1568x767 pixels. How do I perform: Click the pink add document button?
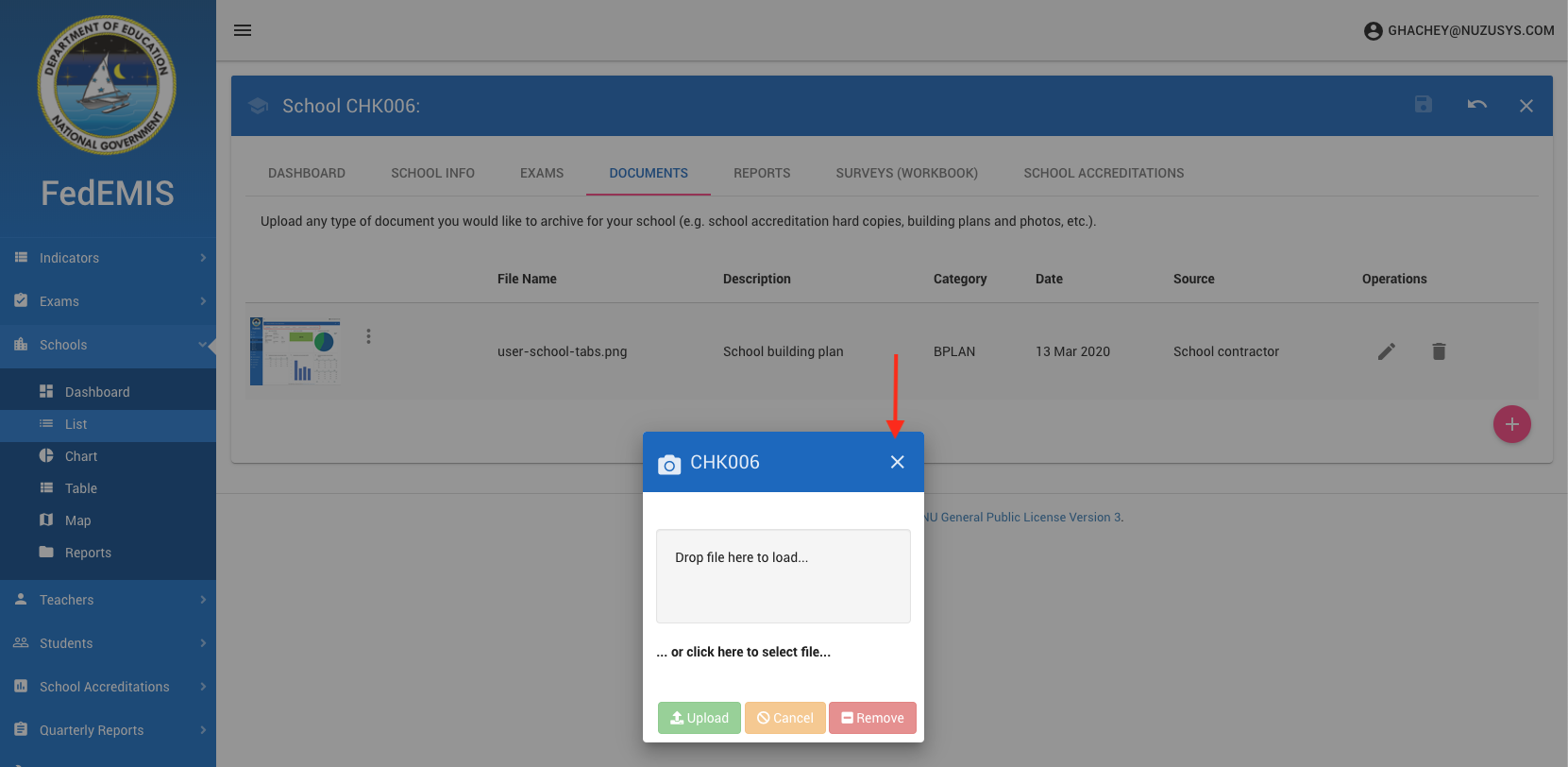1511,424
